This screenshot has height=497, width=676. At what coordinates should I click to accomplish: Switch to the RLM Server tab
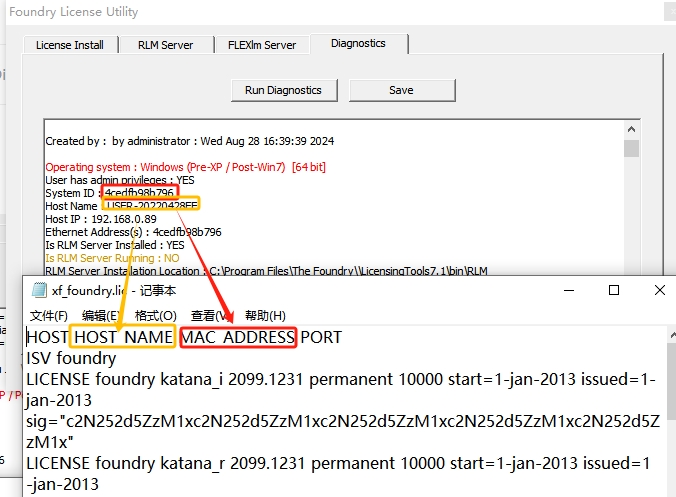coord(166,45)
